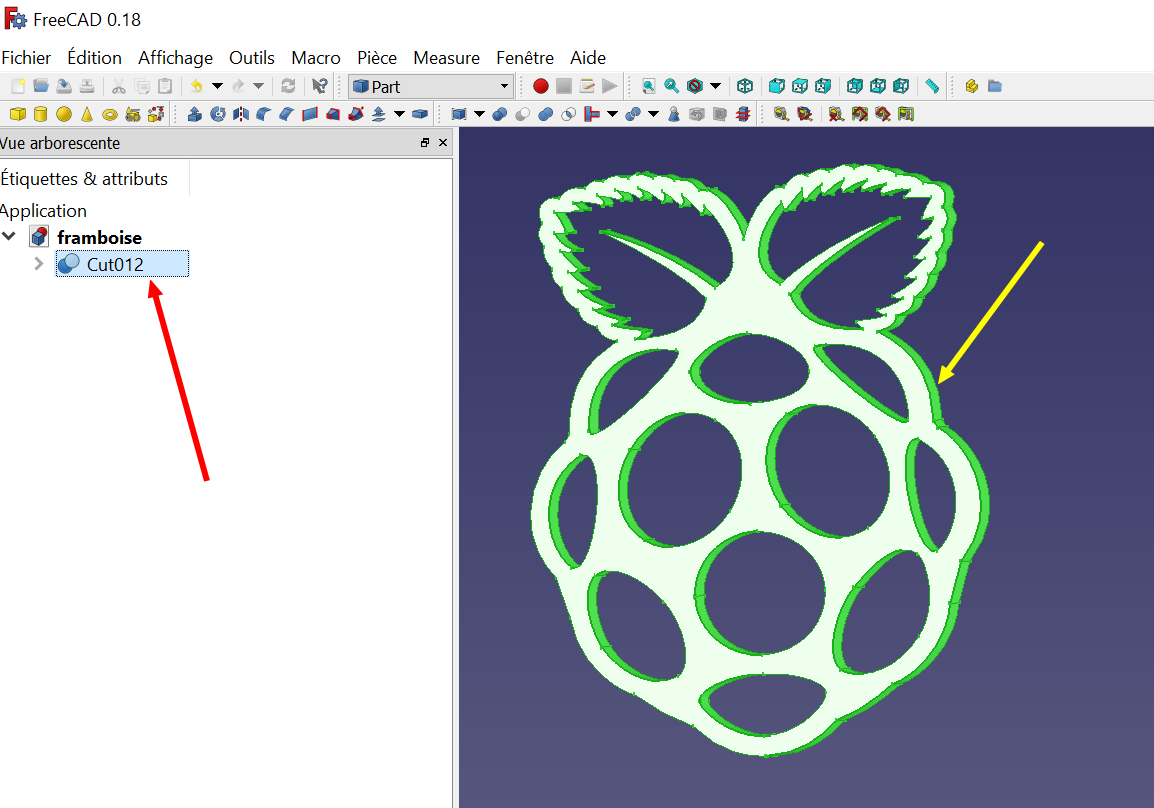Viewport: 1154px width, 808px height.
Task: Close the Vue arborescente panel
Action: pyautogui.click(x=443, y=143)
